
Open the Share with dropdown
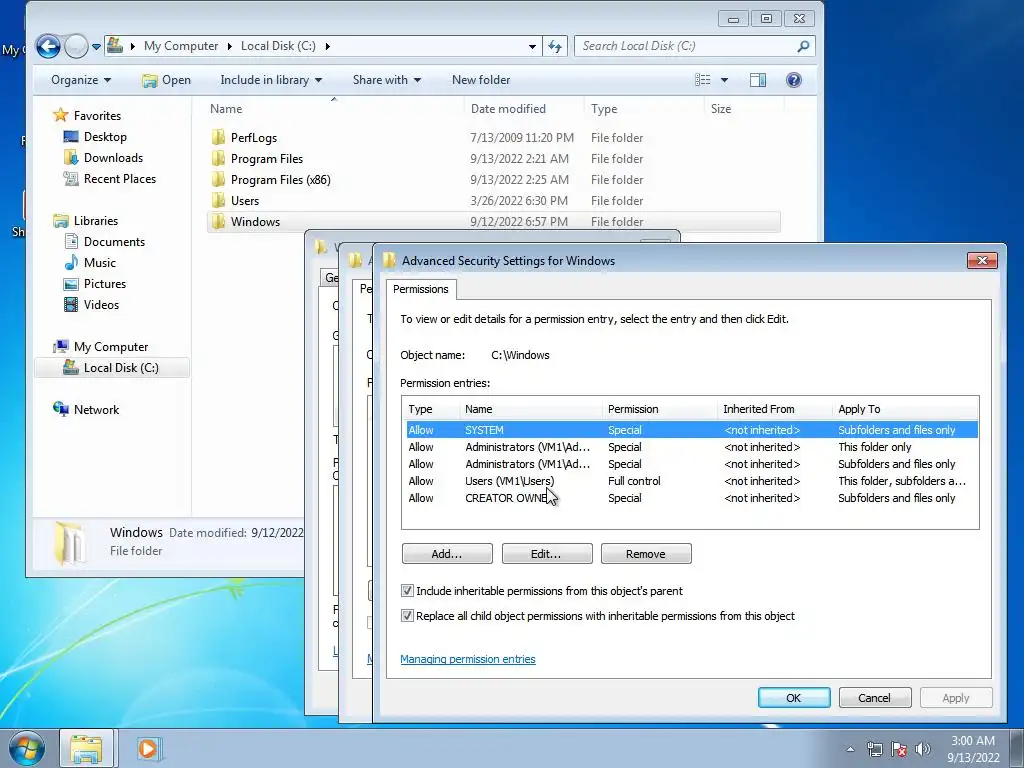[387, 80]
